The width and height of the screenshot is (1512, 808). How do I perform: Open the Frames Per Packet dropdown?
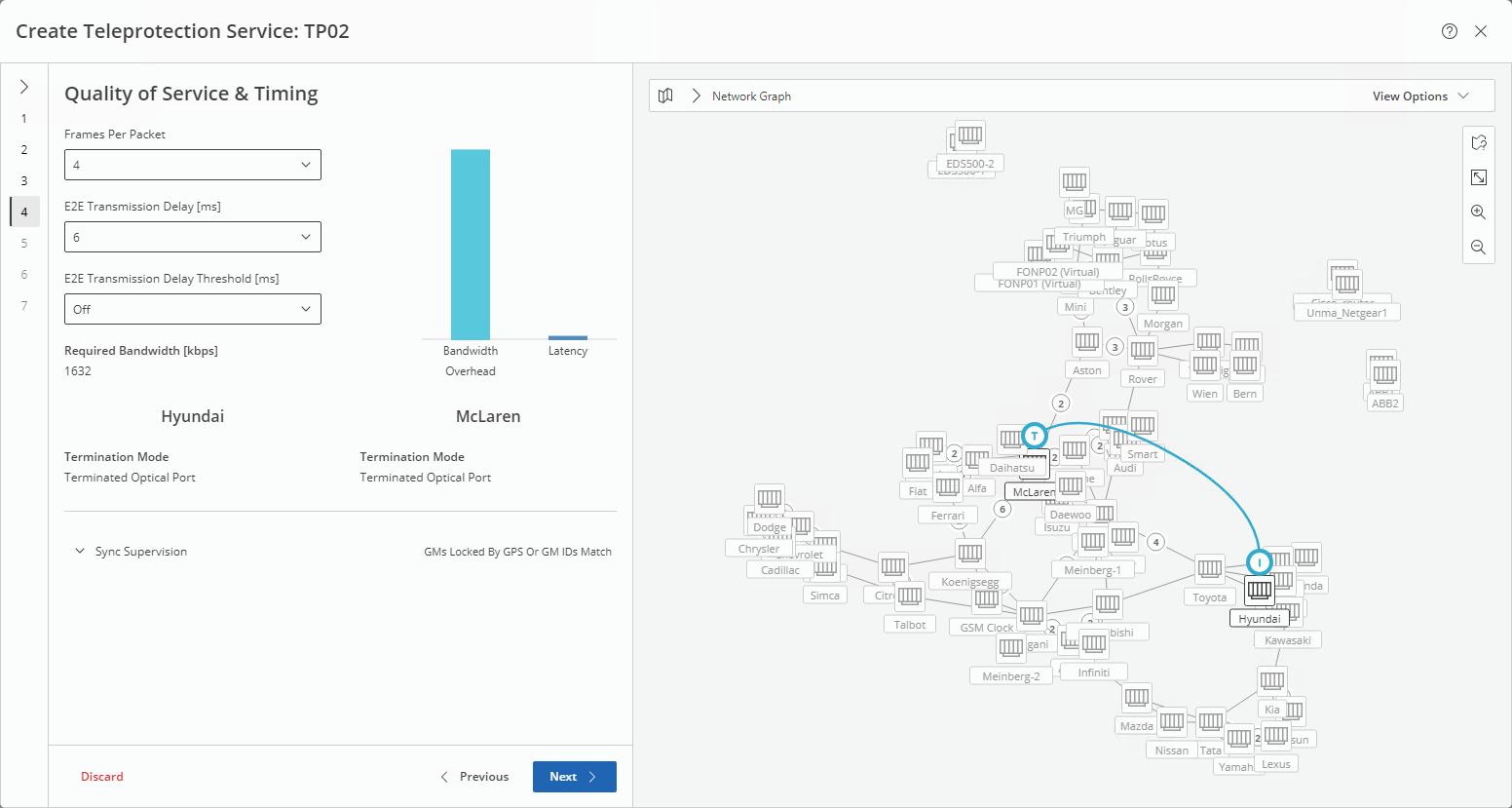coord(193,165)
